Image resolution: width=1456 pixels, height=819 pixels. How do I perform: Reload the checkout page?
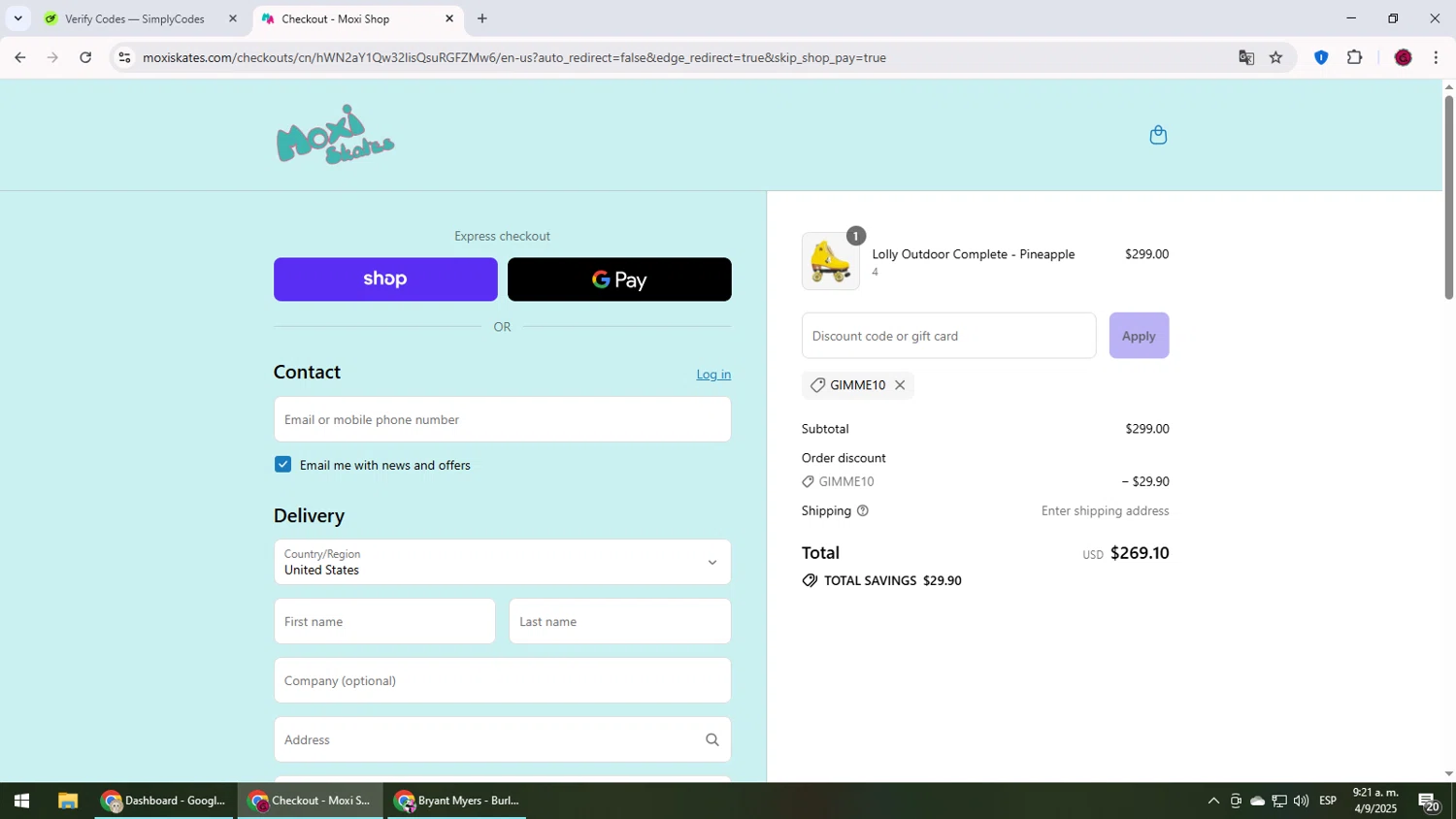coord(85,57)
